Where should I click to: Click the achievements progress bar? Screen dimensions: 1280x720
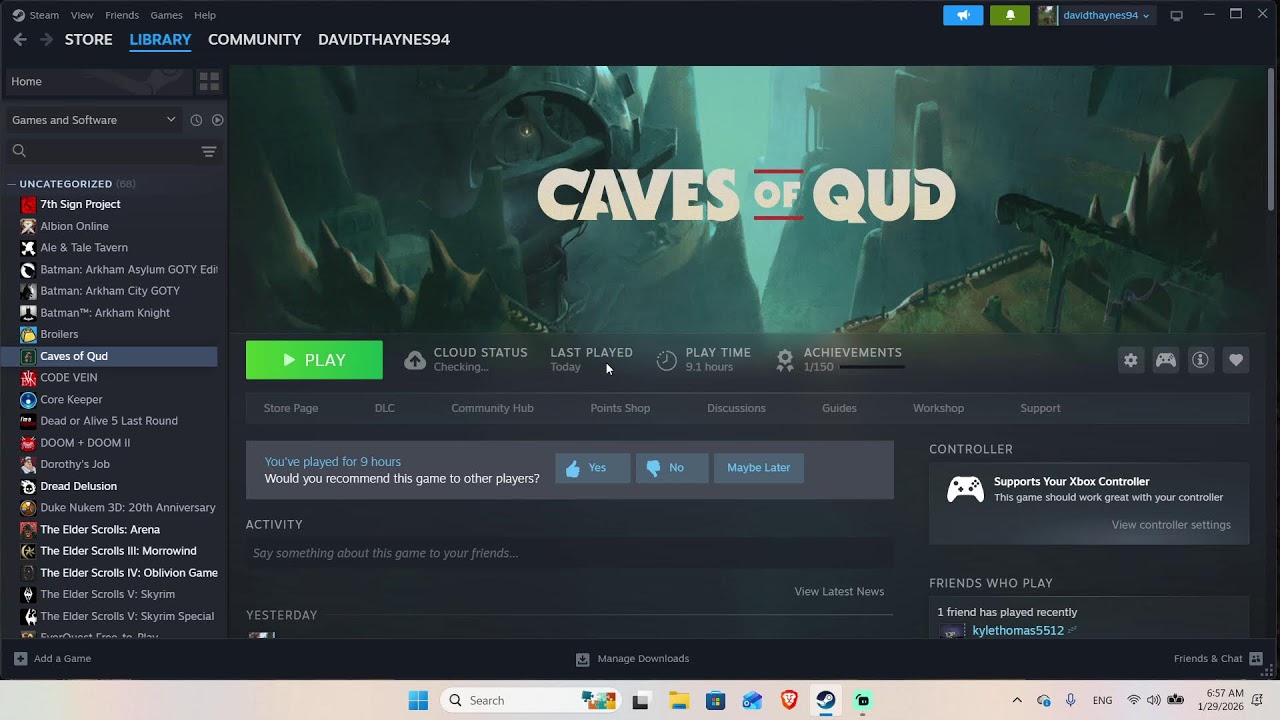[x=872, y=368]
